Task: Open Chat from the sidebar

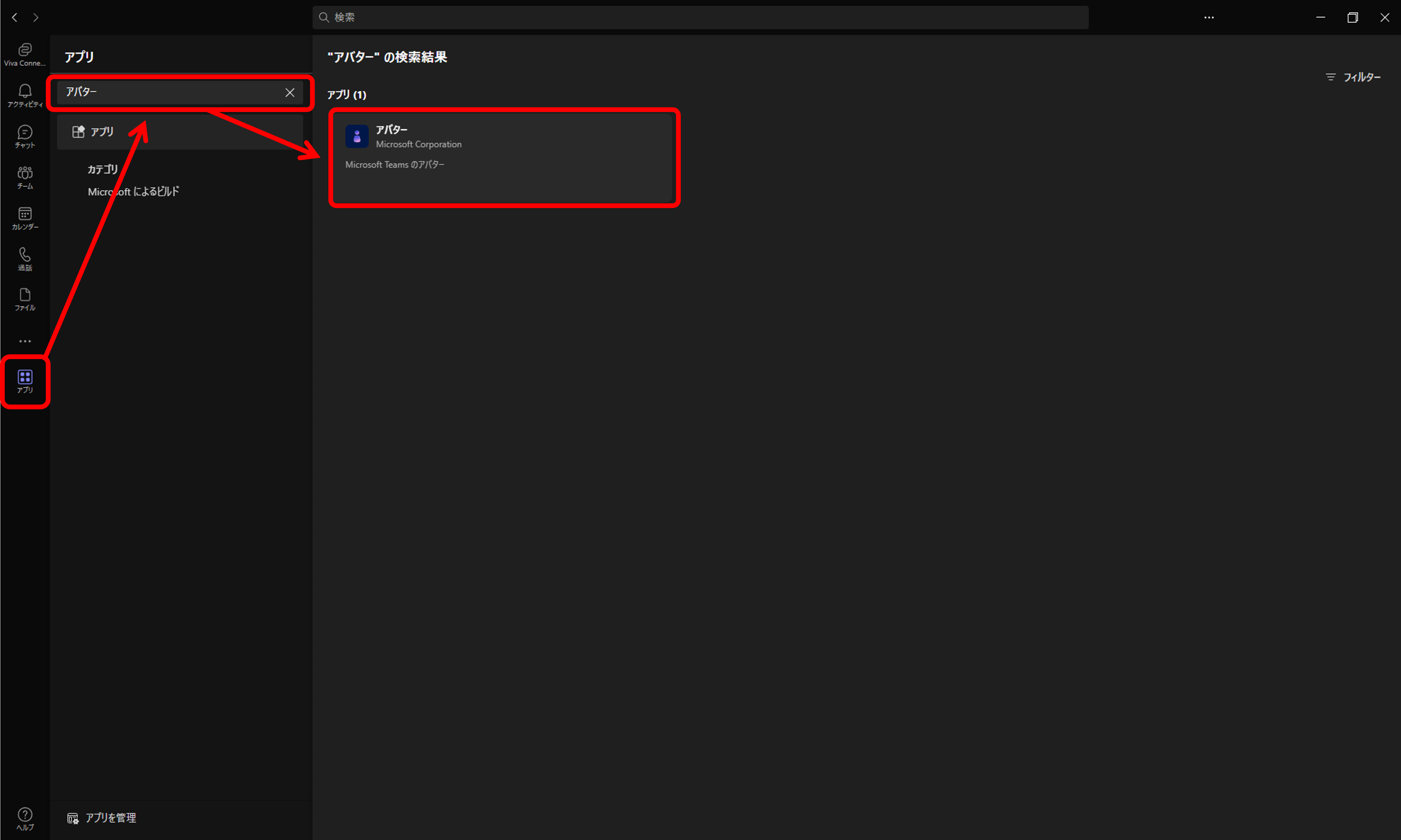Action: click(25, 136)
